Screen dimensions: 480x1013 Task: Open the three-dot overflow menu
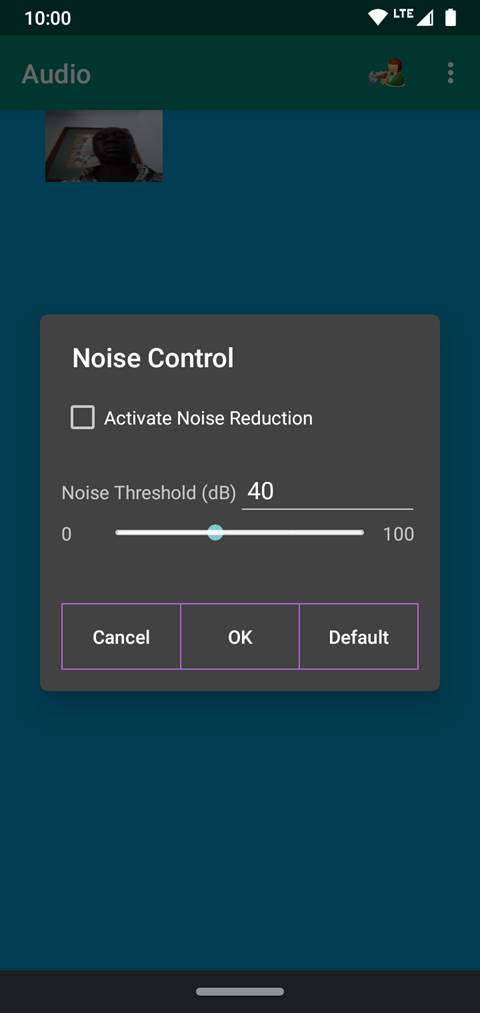pos(450,73)
